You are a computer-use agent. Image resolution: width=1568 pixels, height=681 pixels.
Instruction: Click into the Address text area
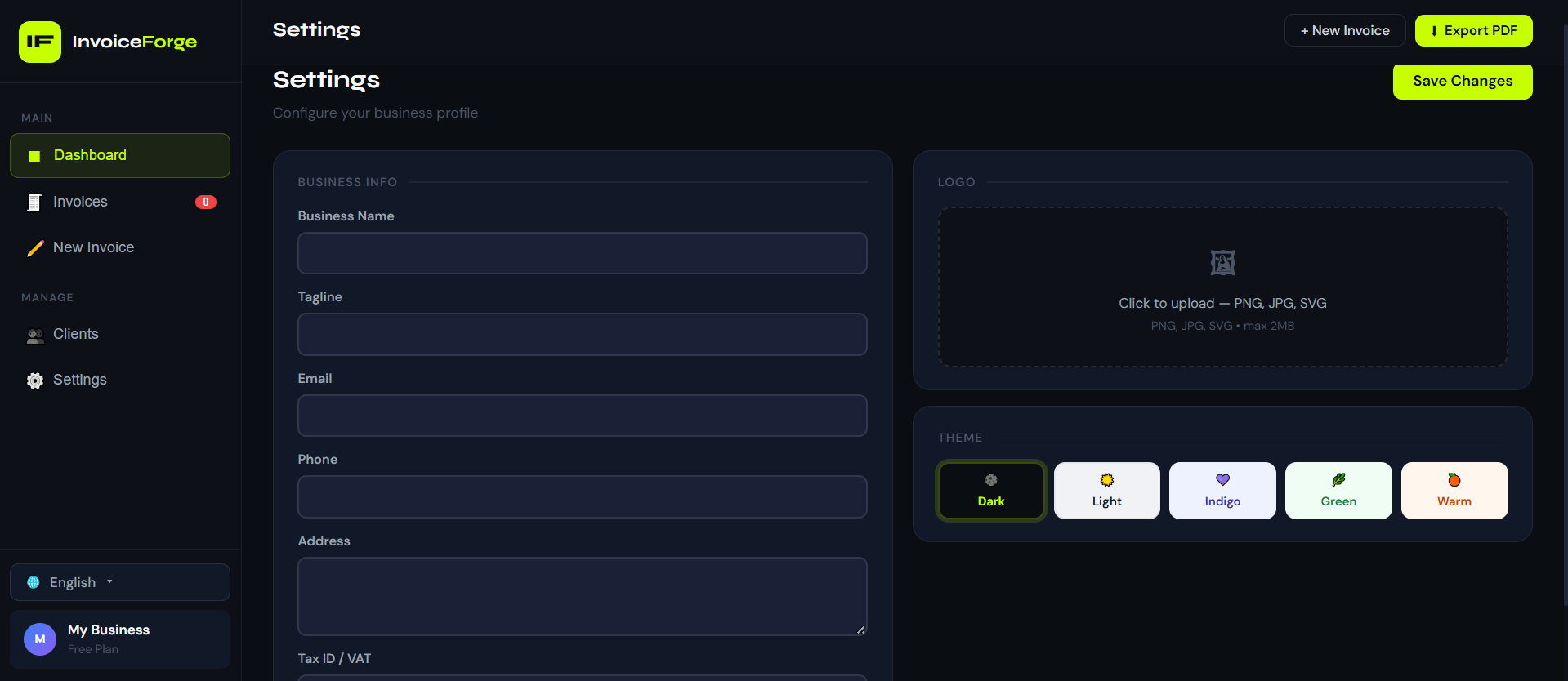[583, 596]
